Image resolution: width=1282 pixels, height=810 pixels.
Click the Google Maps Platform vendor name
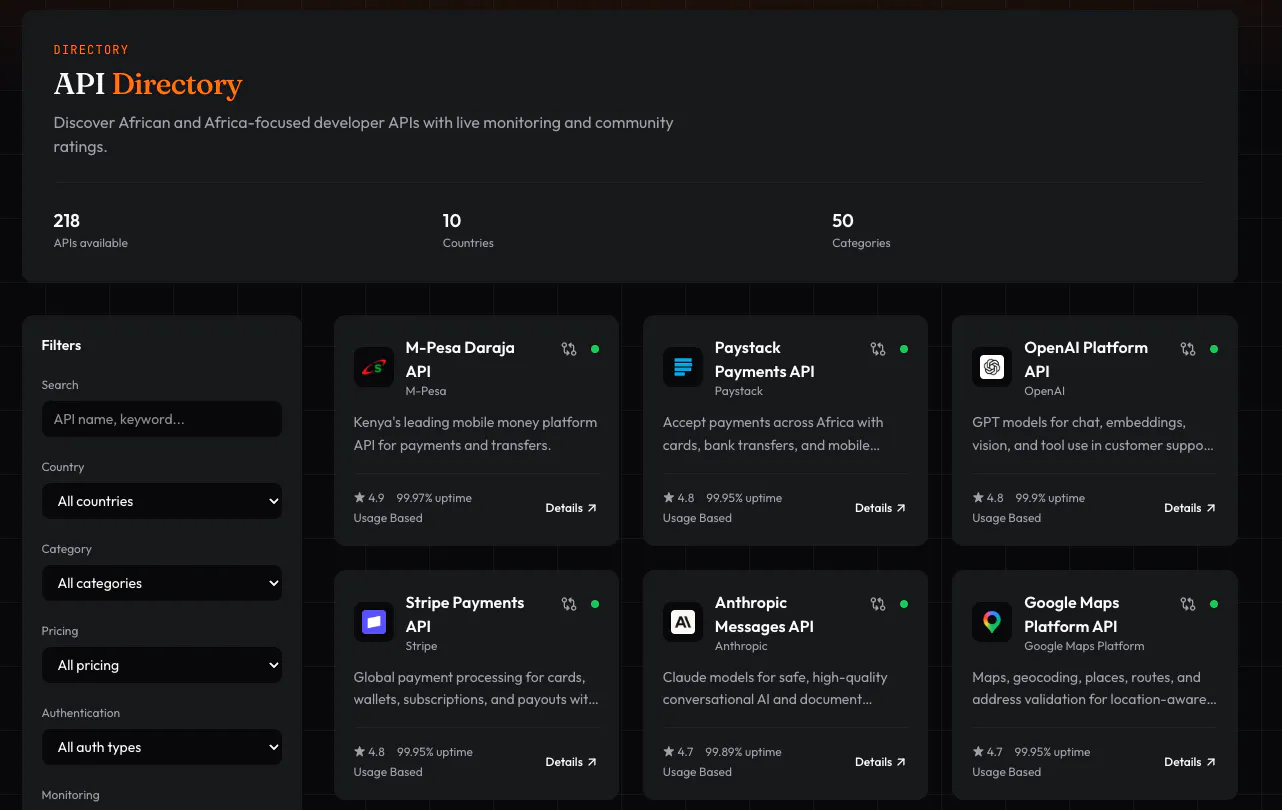tap(1084, 646)
